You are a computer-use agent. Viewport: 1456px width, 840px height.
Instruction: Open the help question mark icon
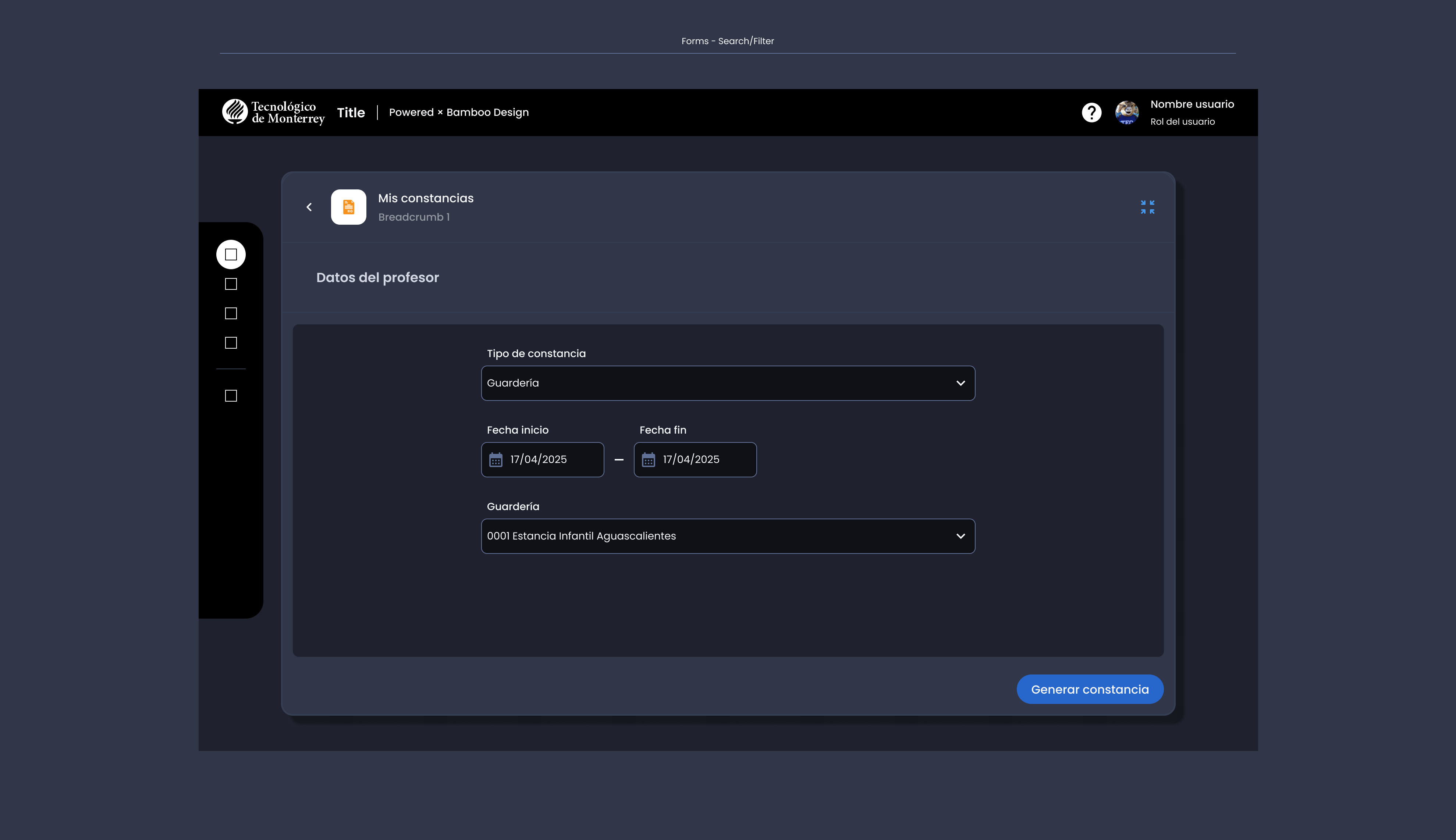[x=1091, y=113]
